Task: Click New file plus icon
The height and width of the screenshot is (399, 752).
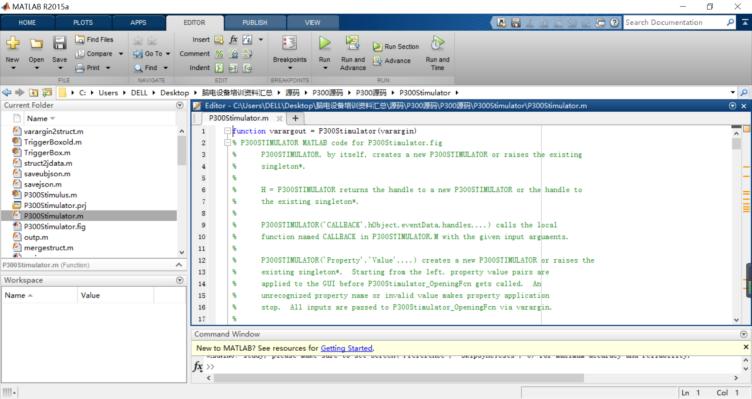Action: click(13, 43)
